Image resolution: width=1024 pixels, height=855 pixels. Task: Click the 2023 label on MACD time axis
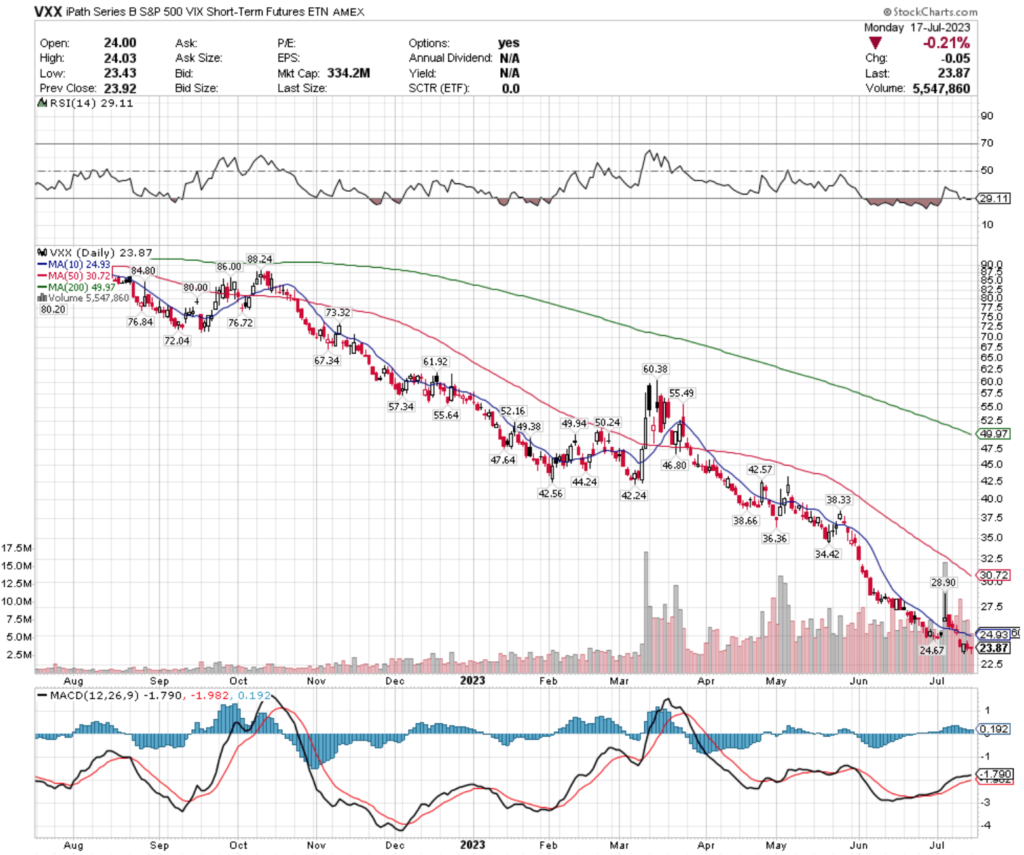pyautogui.click(x=472, y=845)
